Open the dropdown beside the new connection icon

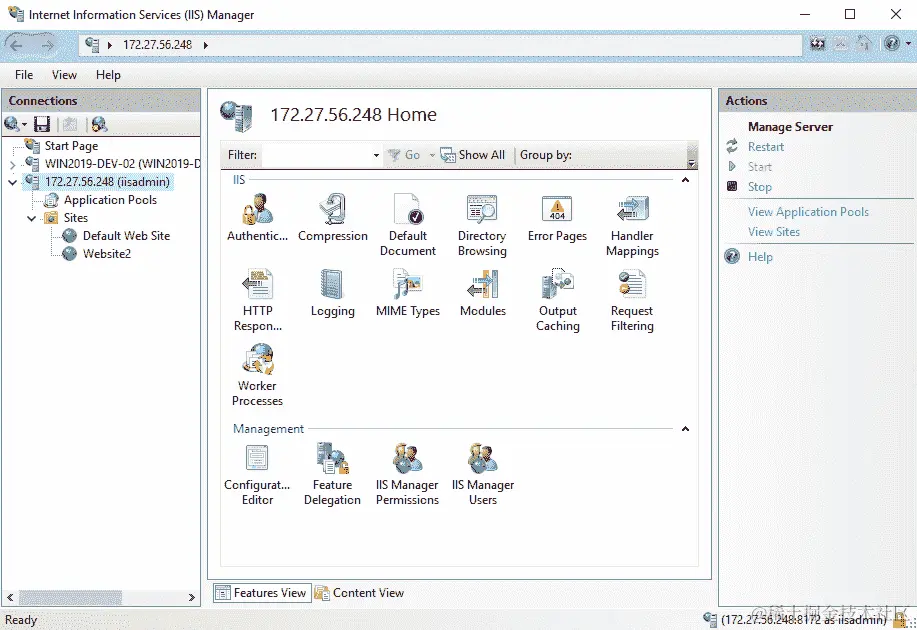click(x=25, y=125)
